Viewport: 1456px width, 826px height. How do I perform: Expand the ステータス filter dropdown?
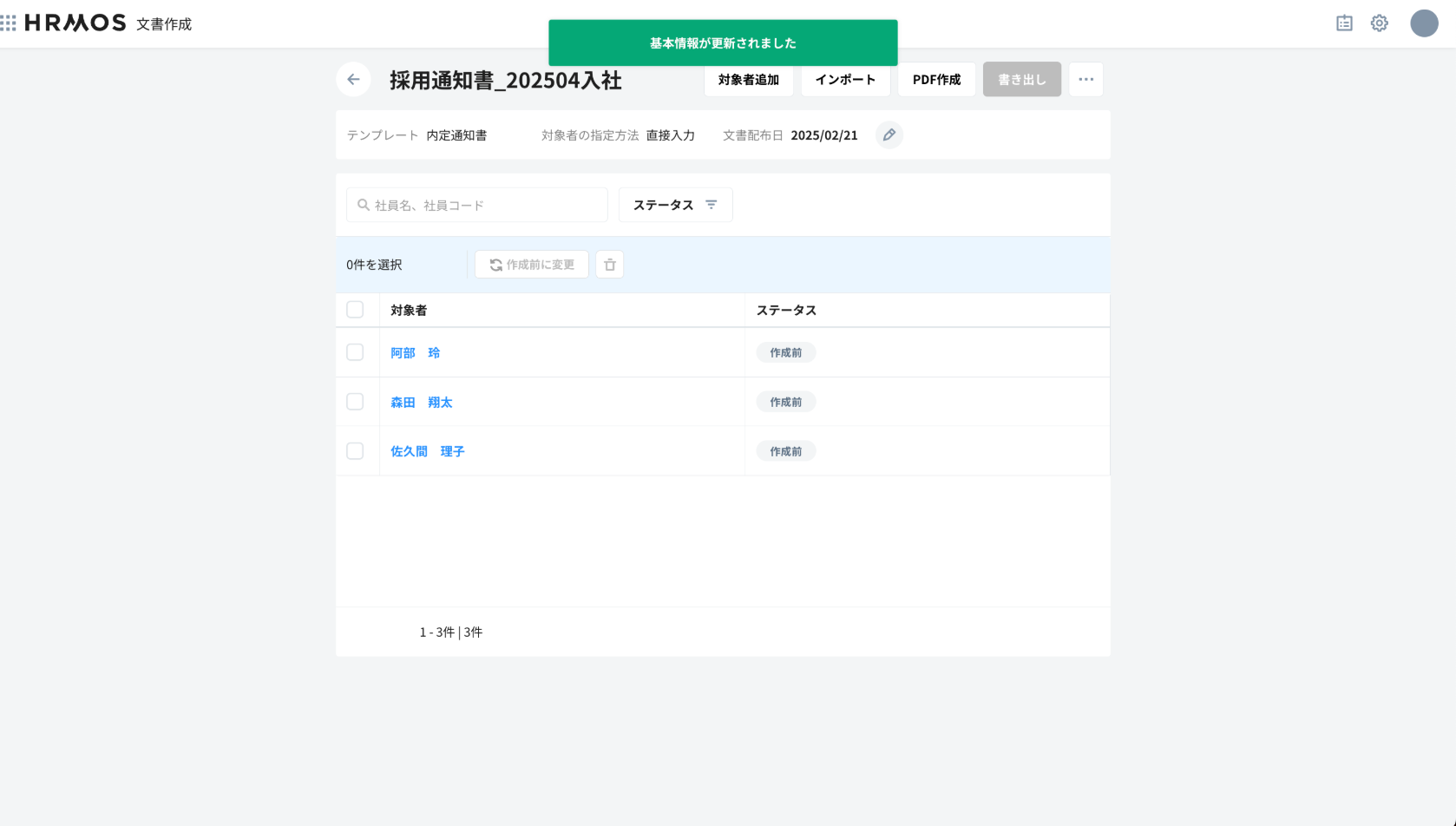click(675, 205)
